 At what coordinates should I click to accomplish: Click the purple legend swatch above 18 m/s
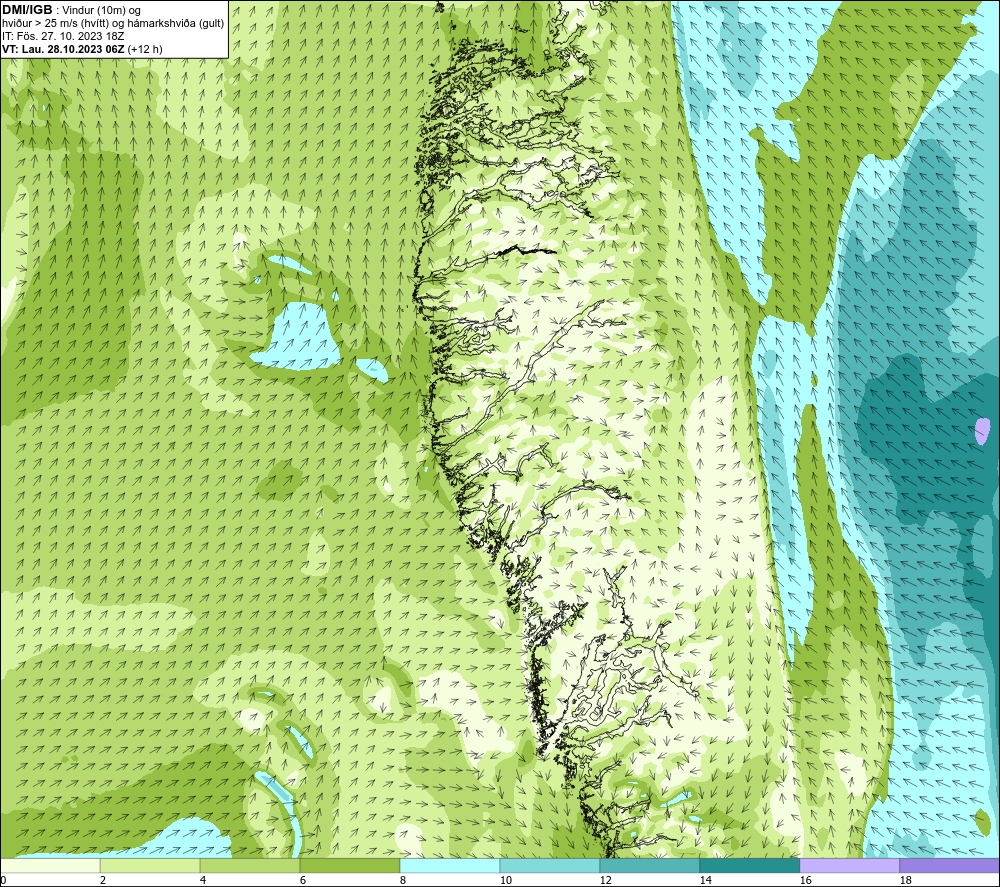click(x=950, y=865)
